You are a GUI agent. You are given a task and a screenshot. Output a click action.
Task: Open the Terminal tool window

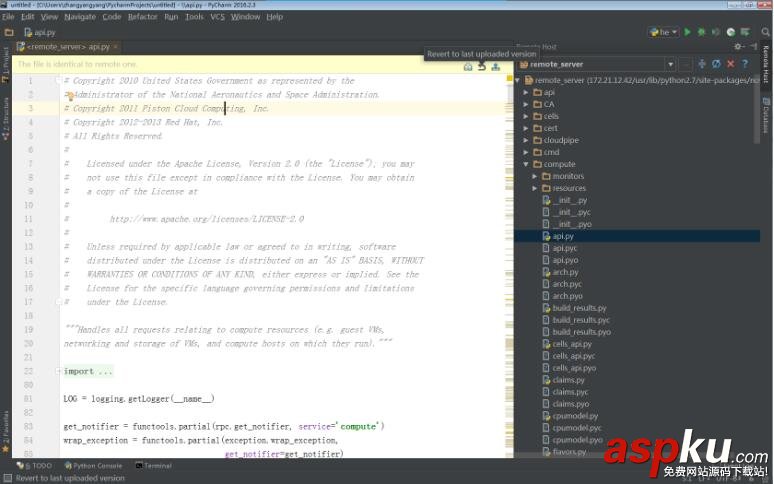pyautogui.click(x=154, y=466)
